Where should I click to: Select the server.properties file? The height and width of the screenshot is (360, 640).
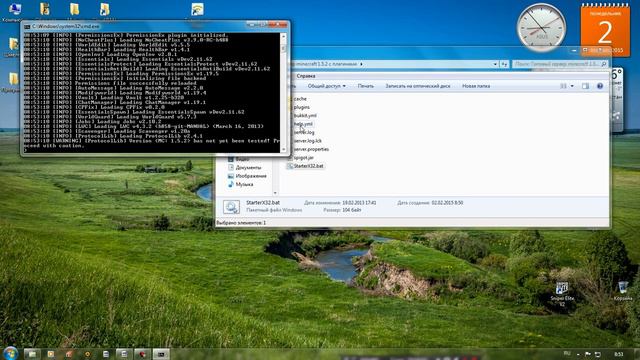coord(311,149)
